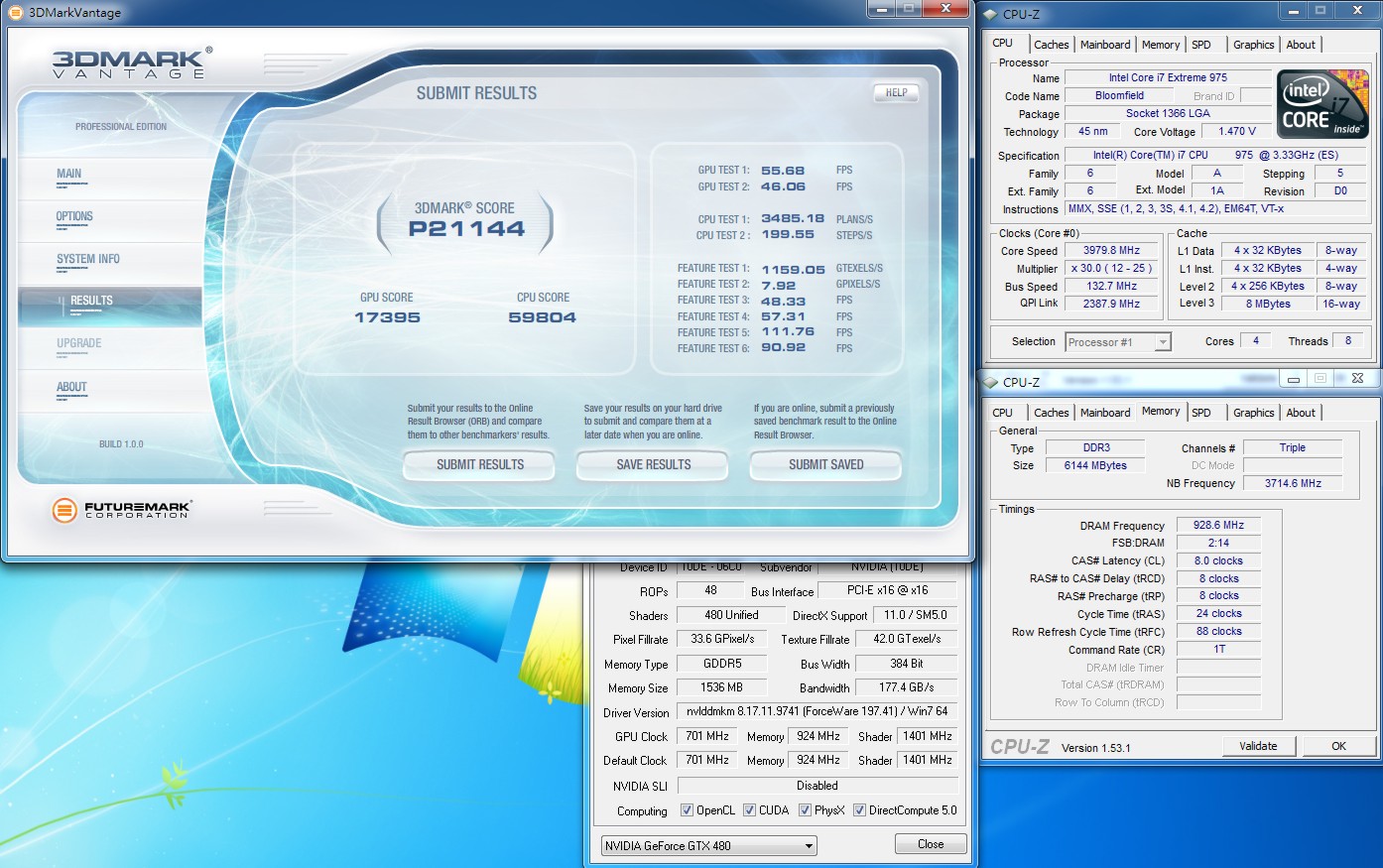This screenshot has width=1383, height=868.
Task: Click OK in CPU-Z memory window
Action: pyautogui.click(x=1338, y=746)
